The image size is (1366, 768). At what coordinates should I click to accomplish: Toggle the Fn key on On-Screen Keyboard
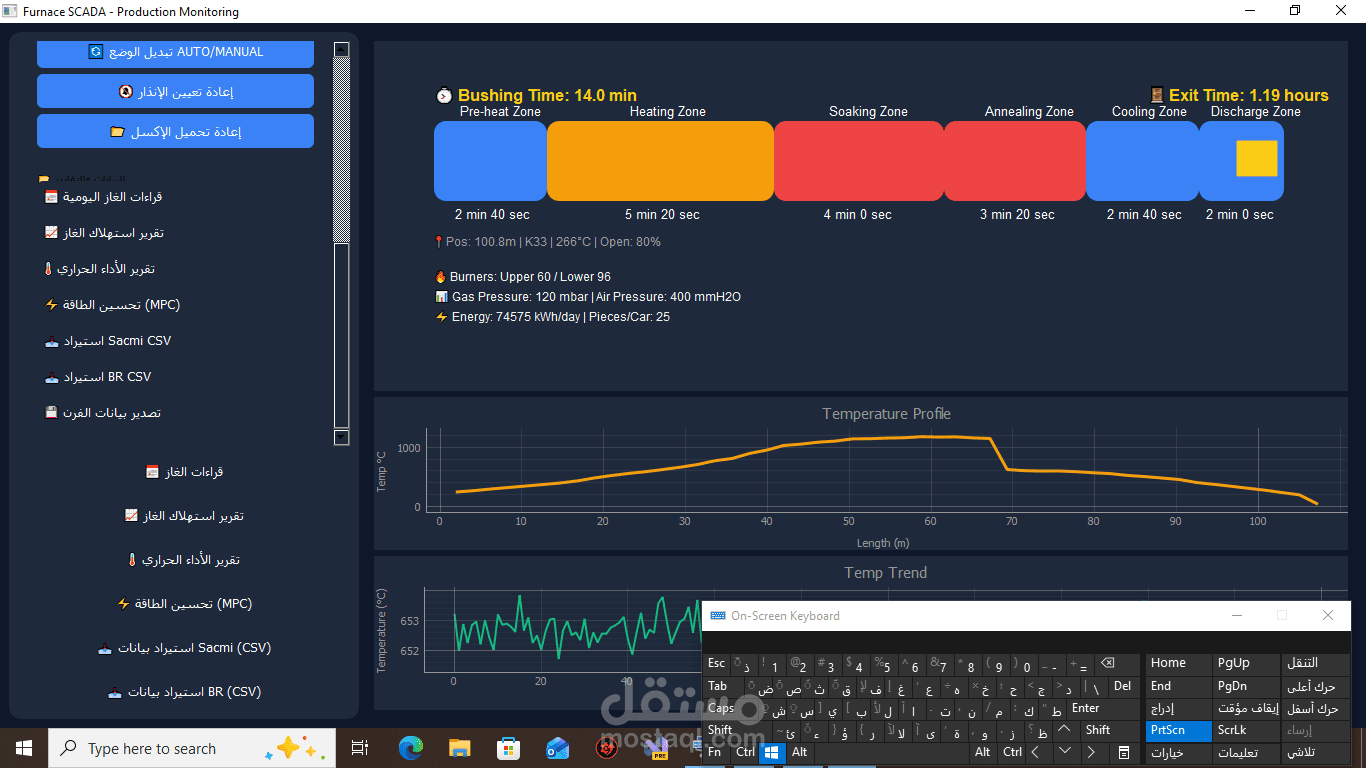[714, 753]
